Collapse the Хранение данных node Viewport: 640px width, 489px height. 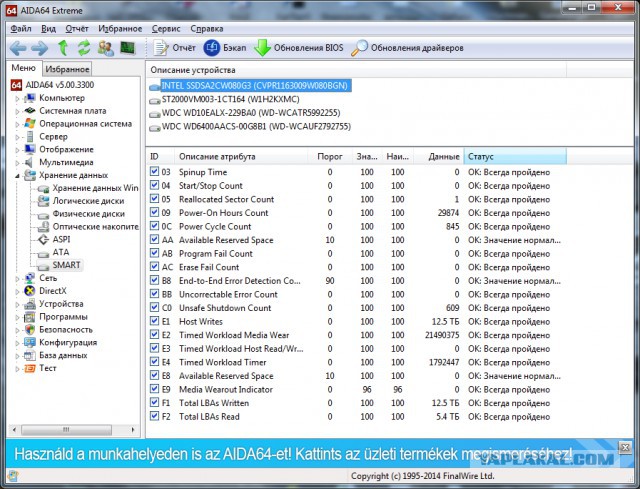click(x=17, y=176)
